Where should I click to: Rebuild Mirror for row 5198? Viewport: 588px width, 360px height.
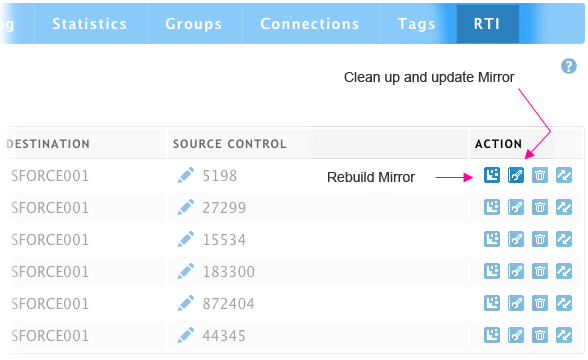coord(492,175)
